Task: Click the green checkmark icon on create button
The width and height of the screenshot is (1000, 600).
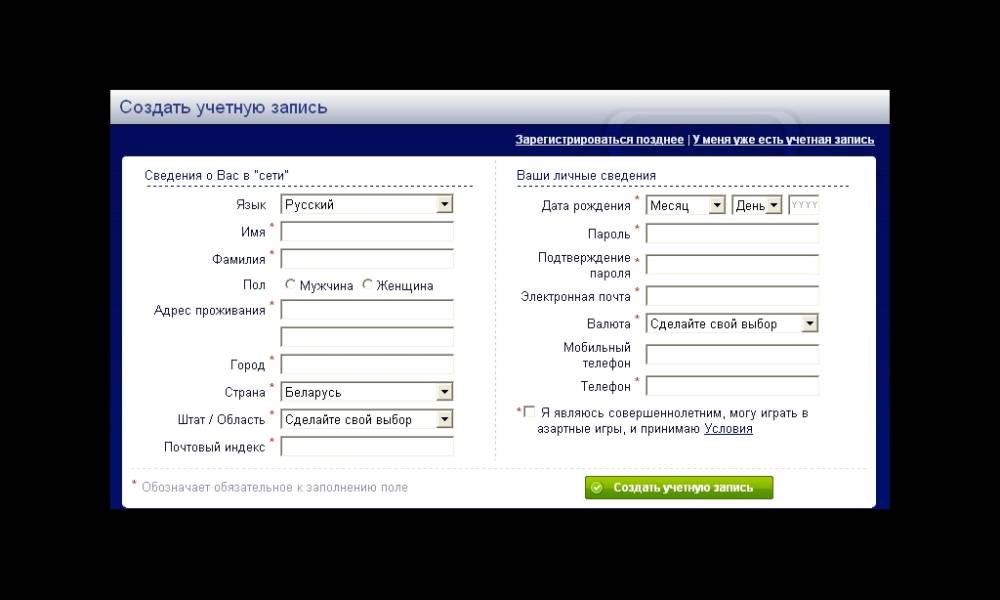Action: click(597, 488)
